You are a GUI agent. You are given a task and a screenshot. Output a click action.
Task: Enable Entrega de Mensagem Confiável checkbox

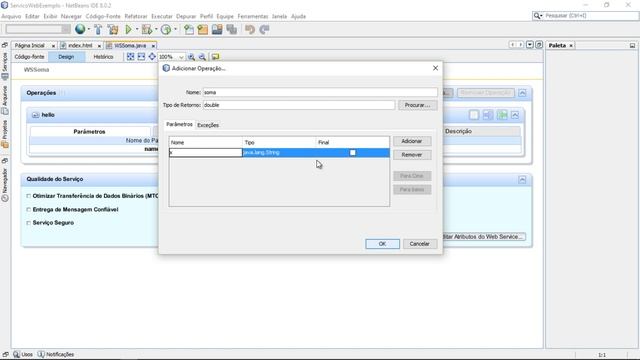point(29,209)
